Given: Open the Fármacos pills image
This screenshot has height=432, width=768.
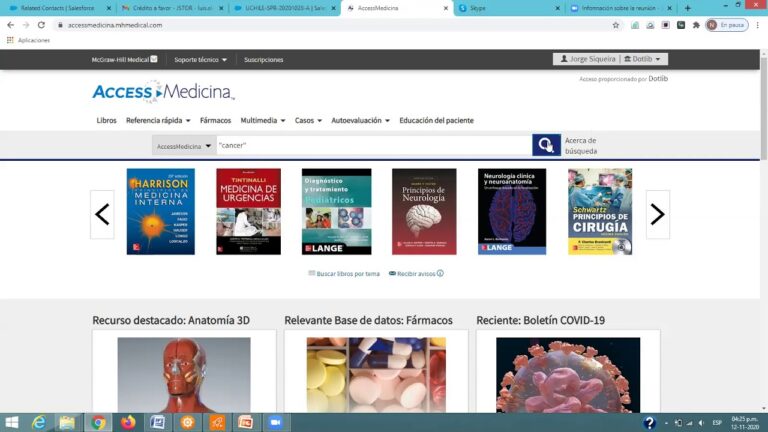Looking at the screenshot, I should tap(376, 375).
